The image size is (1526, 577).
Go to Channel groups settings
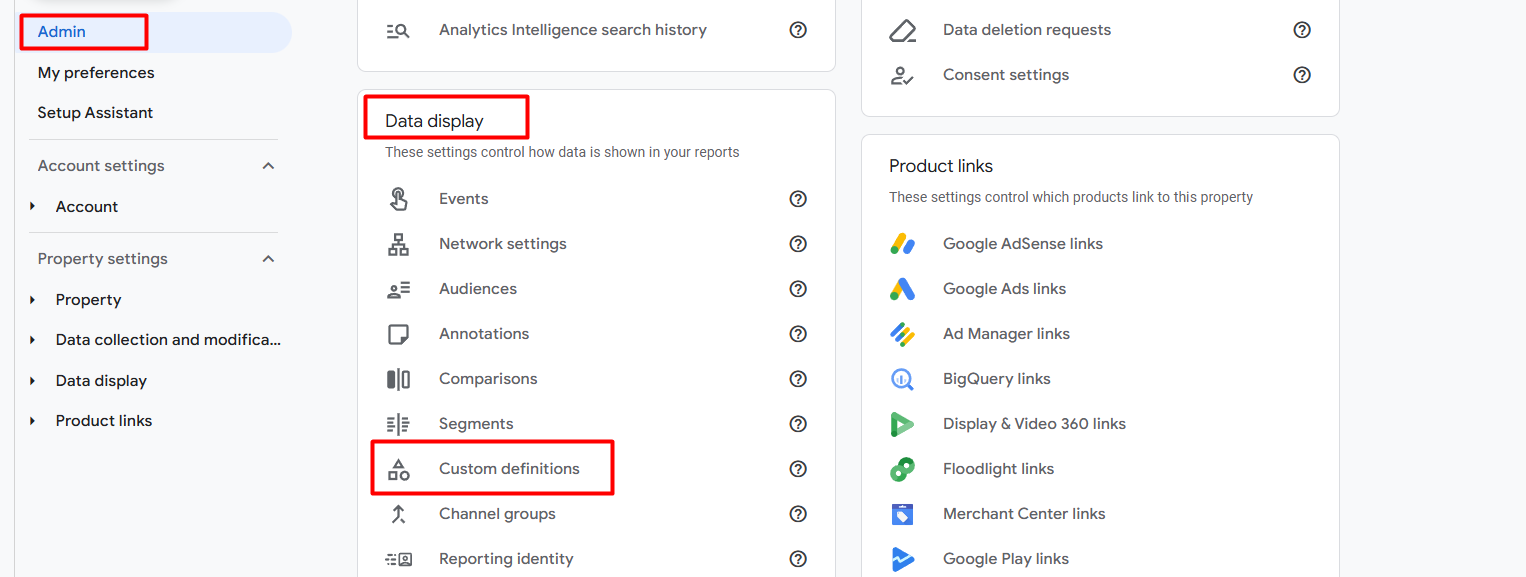[x=497, y=514]
